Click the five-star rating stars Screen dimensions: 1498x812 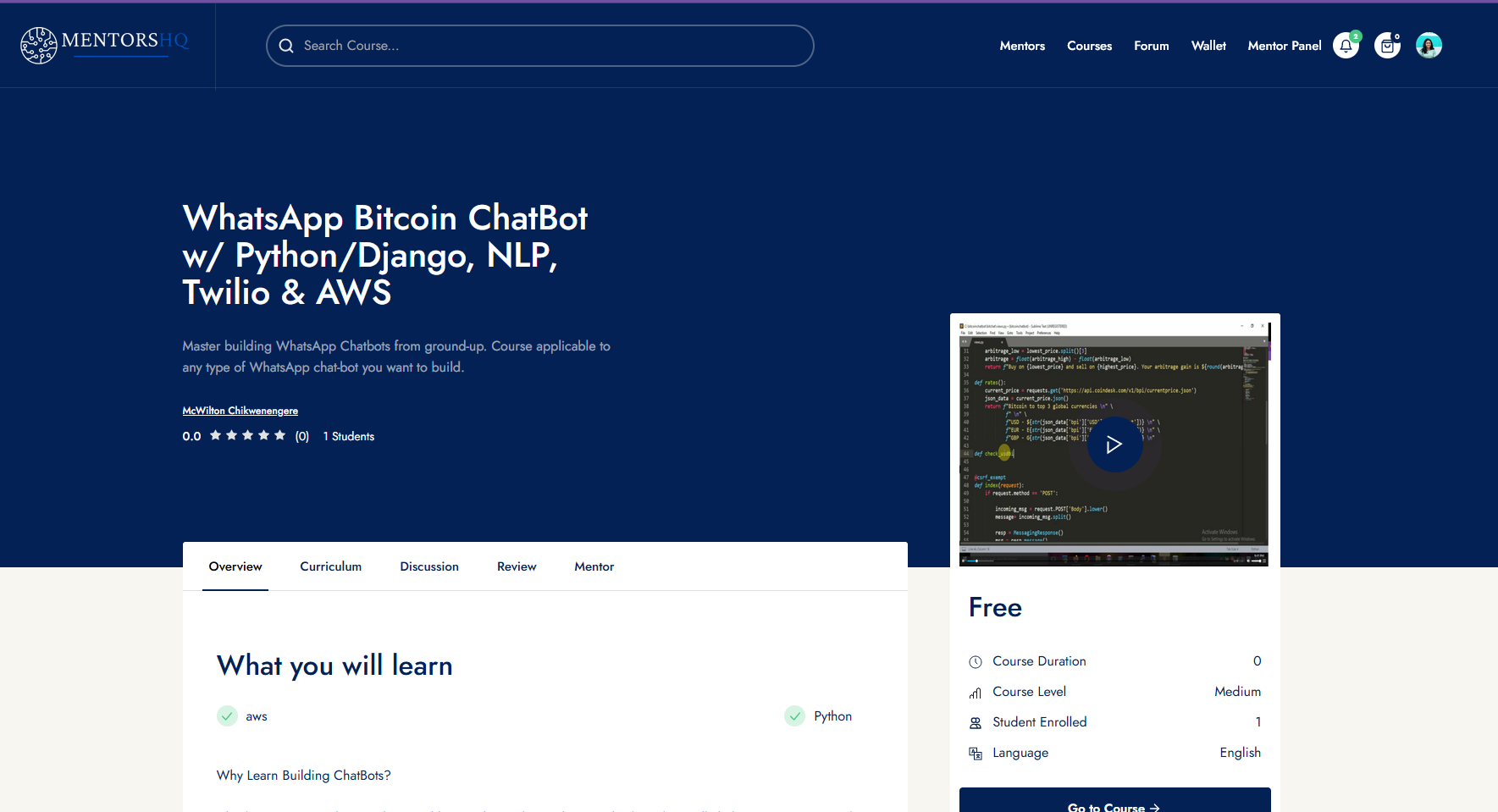247,435
